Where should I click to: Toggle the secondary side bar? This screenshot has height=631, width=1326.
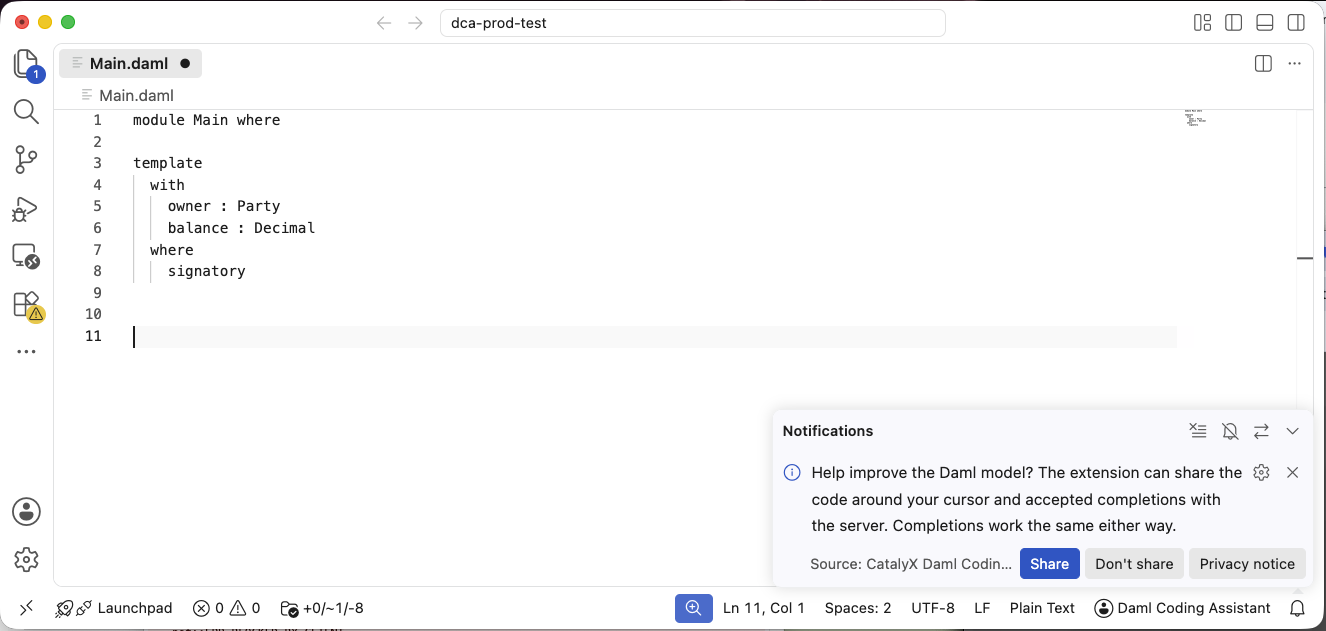[x=1296, y=23]
